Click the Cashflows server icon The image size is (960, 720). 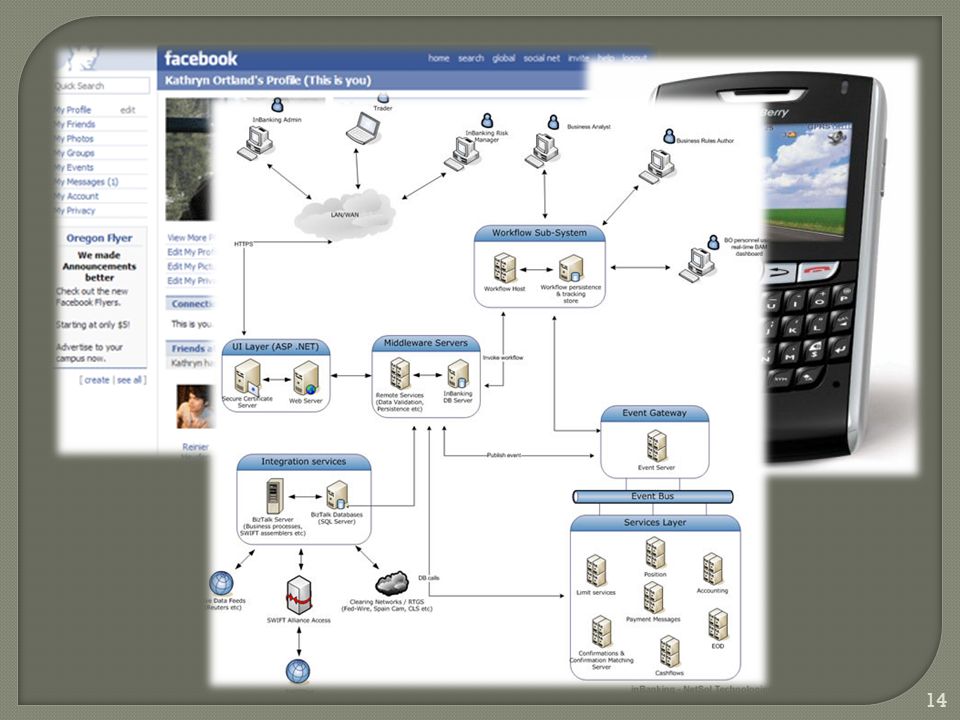click(669, 652)
